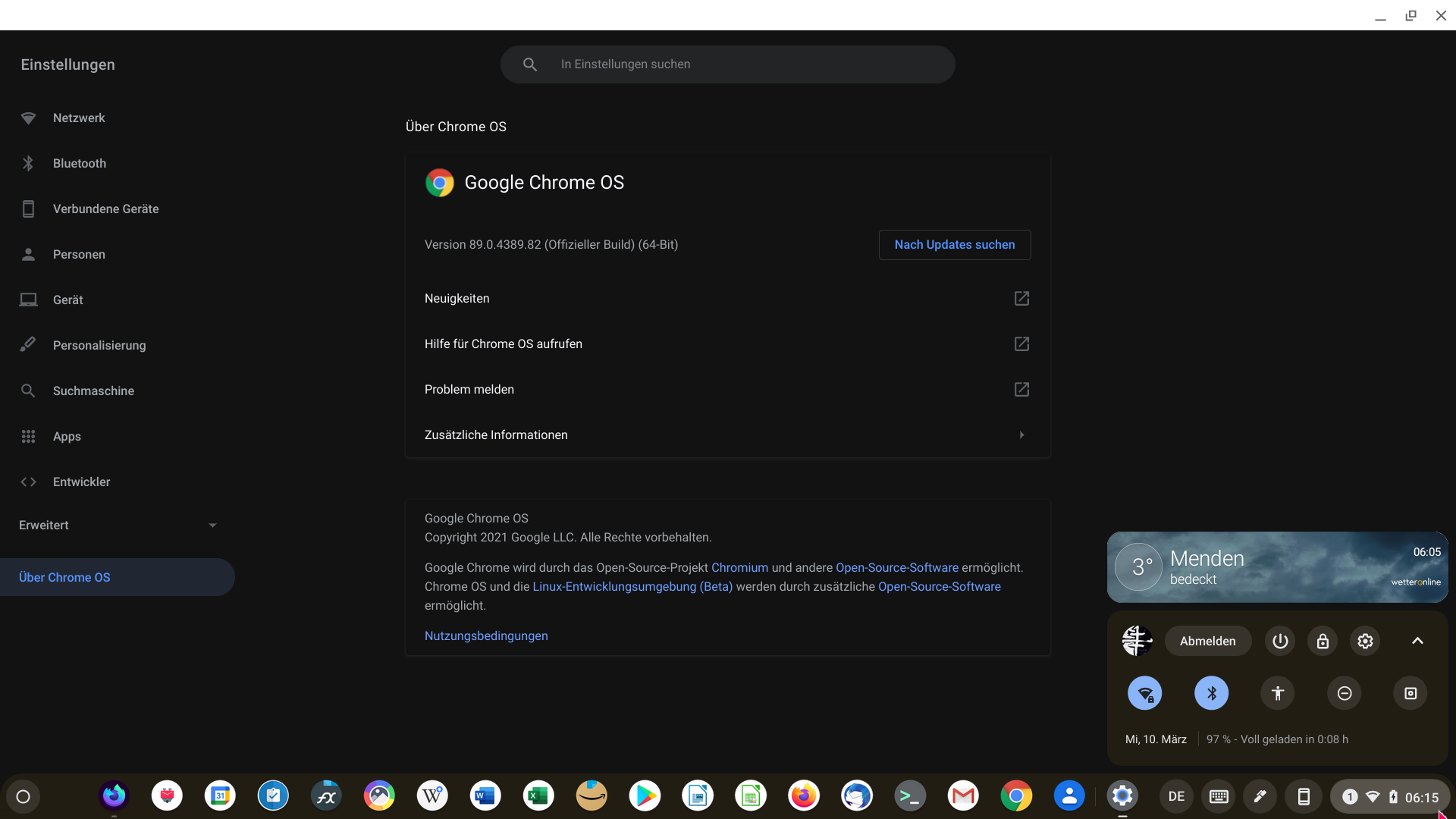The height and width of the screenshot is (819, 1456).
Task: Toggle the Wi-Fi network button
Action: pos(1145,693)
